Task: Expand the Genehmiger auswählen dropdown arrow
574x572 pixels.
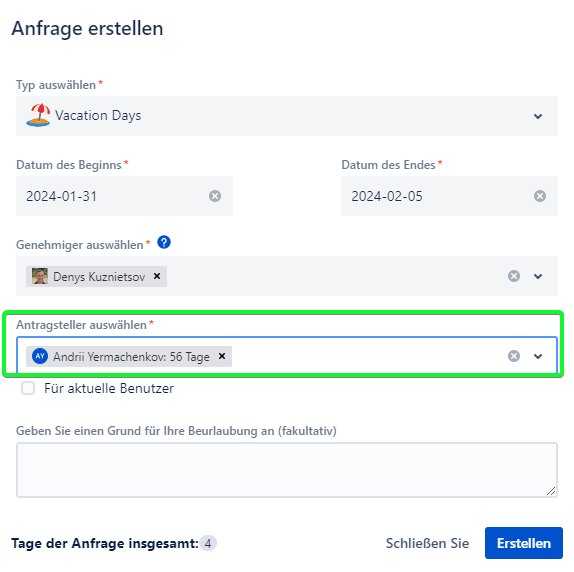Action: coord(538,276)
